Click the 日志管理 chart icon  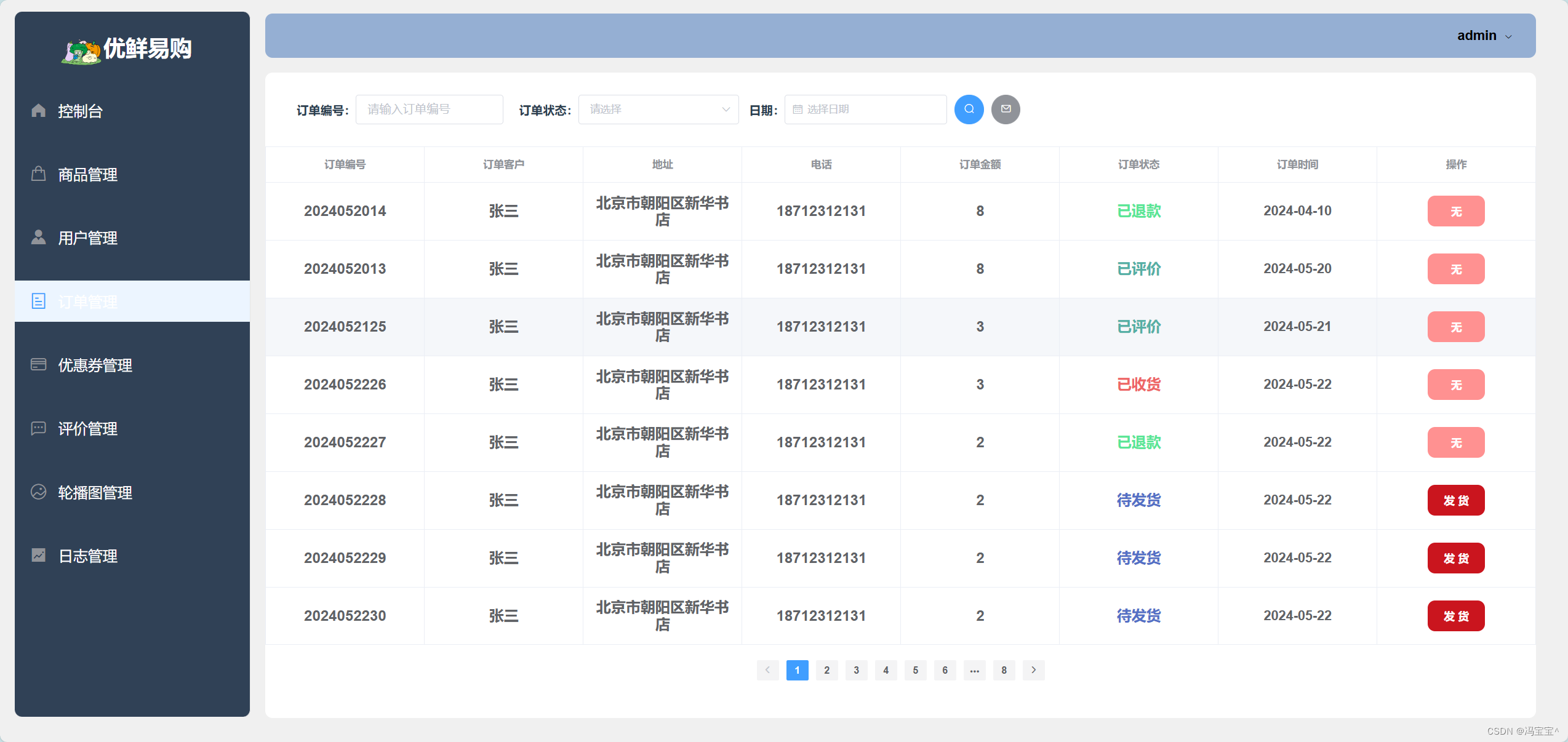(38, 556)
